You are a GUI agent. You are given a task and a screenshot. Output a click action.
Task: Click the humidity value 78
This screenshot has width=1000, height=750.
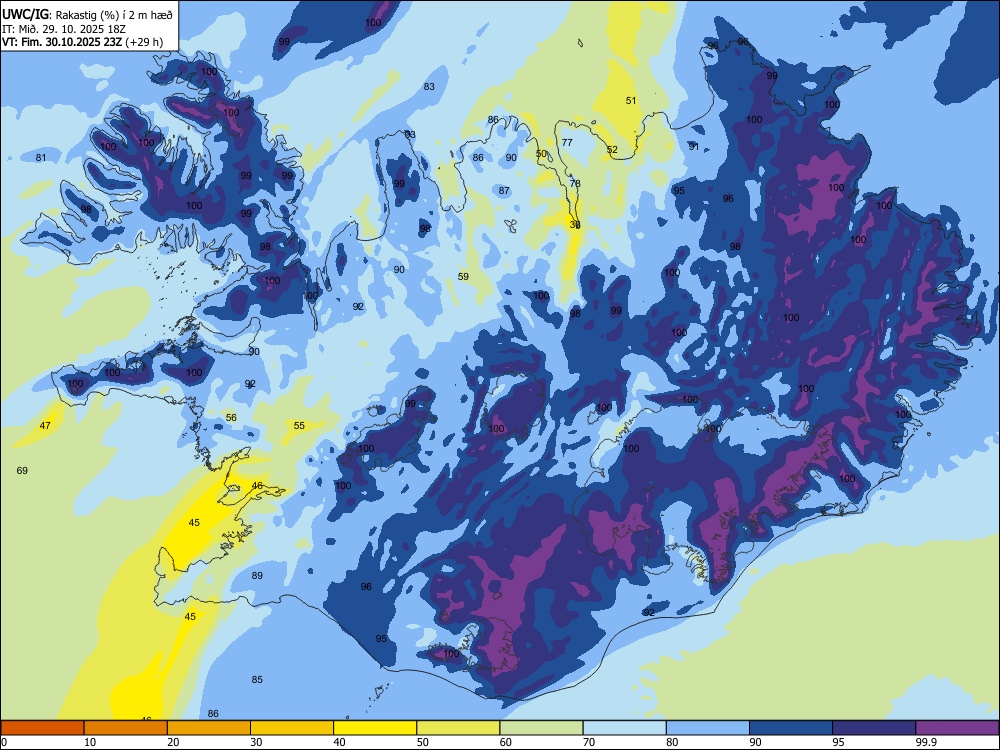(x=575, y=184)
